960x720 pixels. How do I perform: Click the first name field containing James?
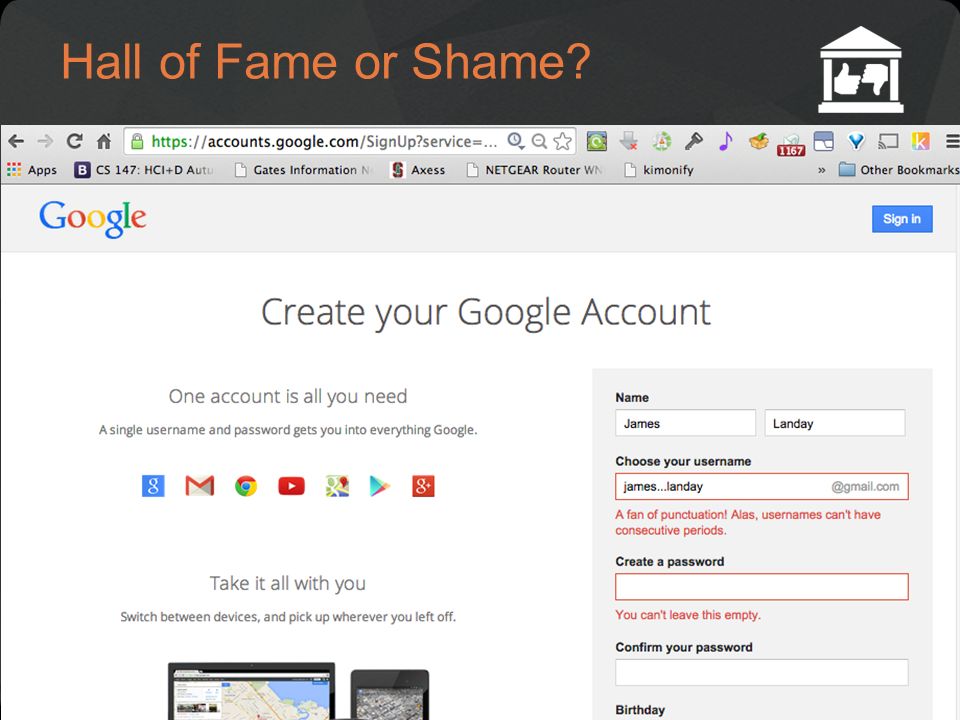[685, 423]
